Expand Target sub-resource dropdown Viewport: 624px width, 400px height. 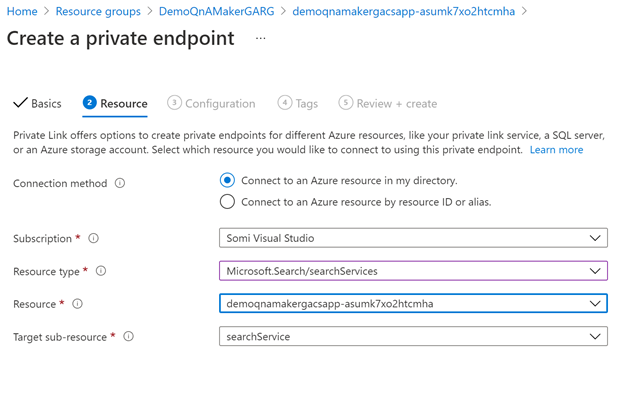[x=412, y=337]
